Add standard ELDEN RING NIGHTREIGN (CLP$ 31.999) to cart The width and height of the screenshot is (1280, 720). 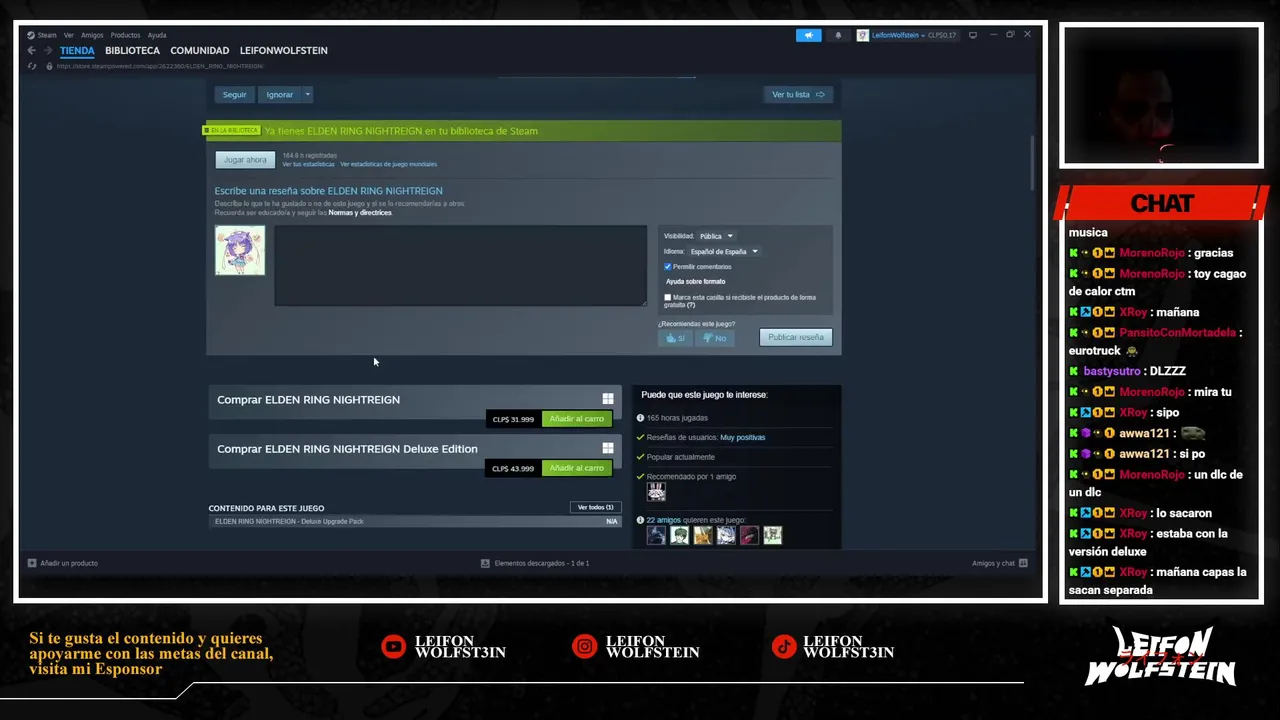click(577, 419)
